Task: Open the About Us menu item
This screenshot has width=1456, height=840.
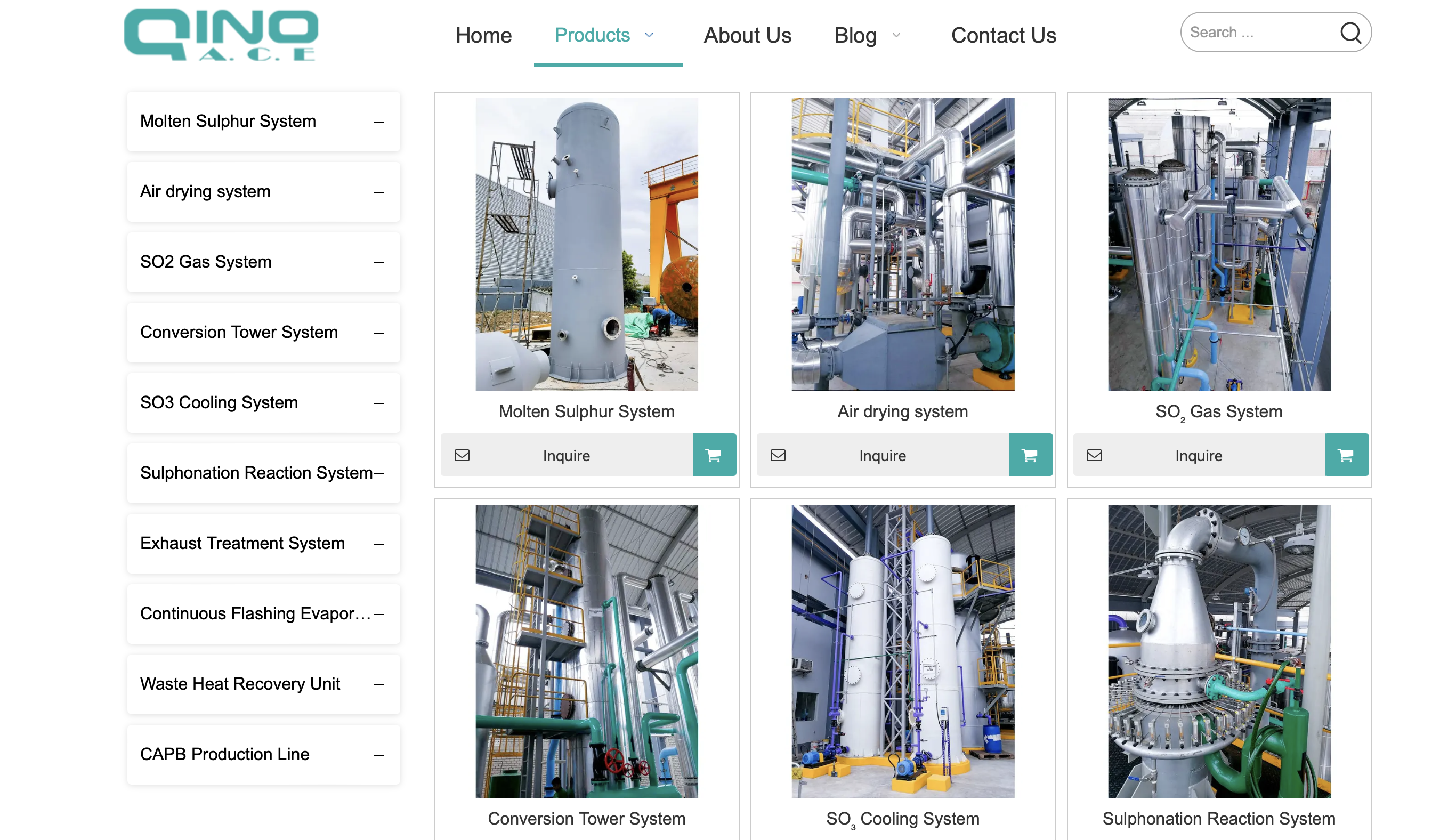Action: point(747,35)
